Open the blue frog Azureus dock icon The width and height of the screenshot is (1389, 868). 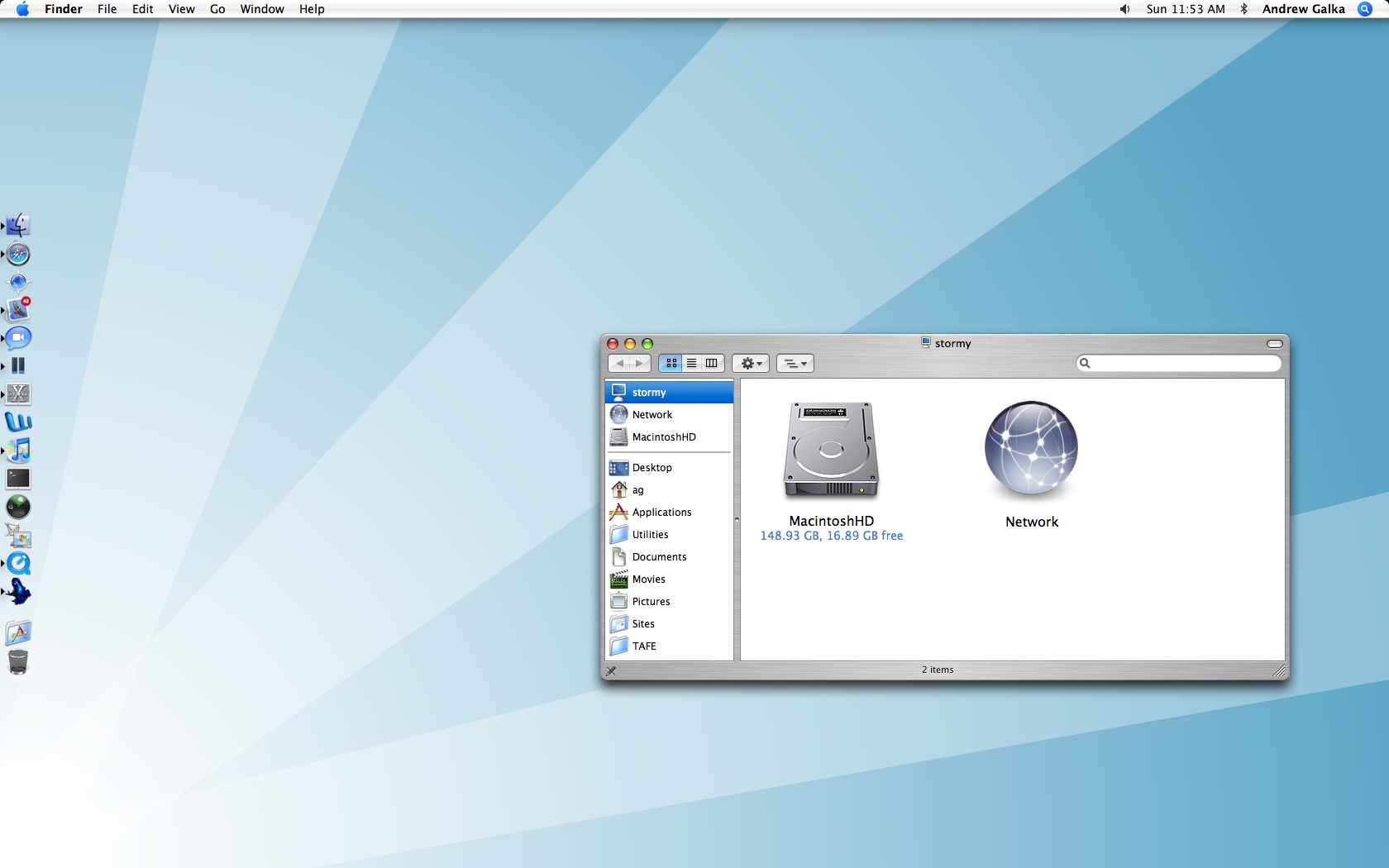point(18,592)
